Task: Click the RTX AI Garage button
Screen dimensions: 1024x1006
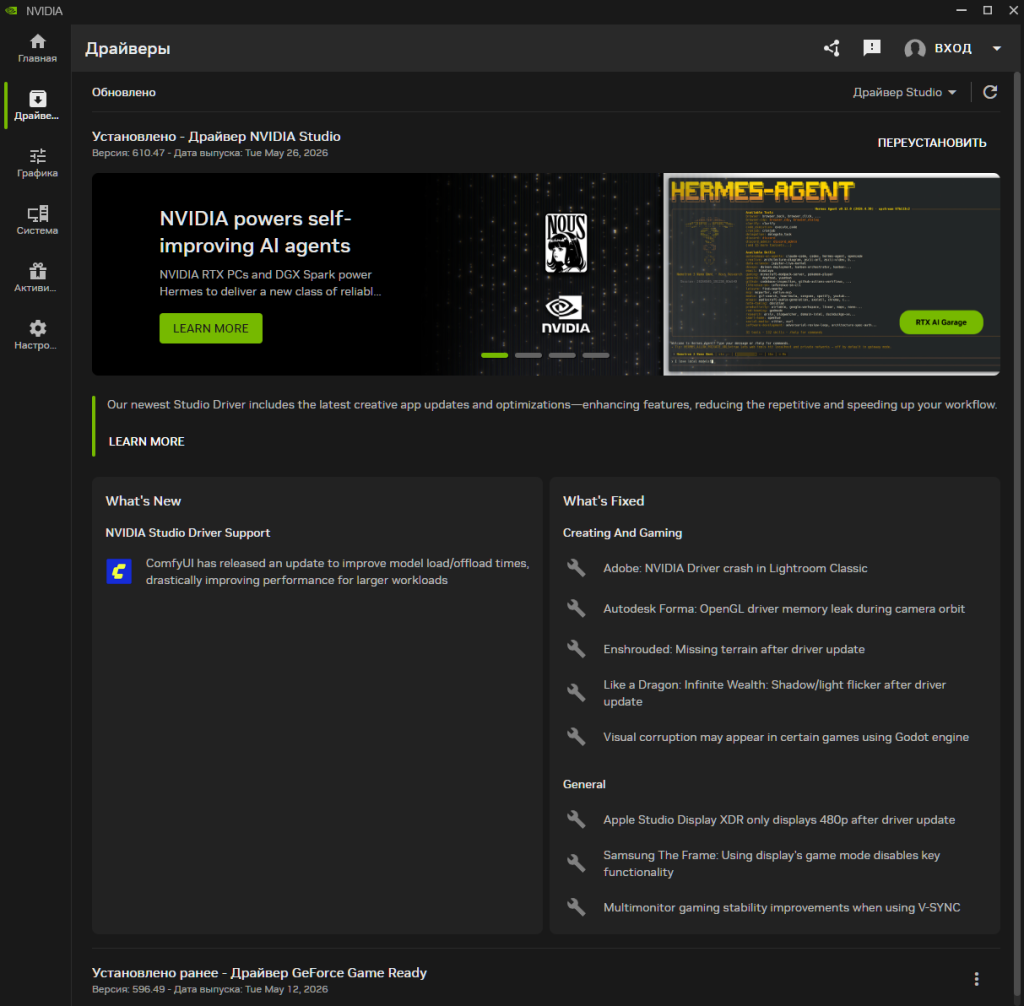Action: tap(941, 323)
